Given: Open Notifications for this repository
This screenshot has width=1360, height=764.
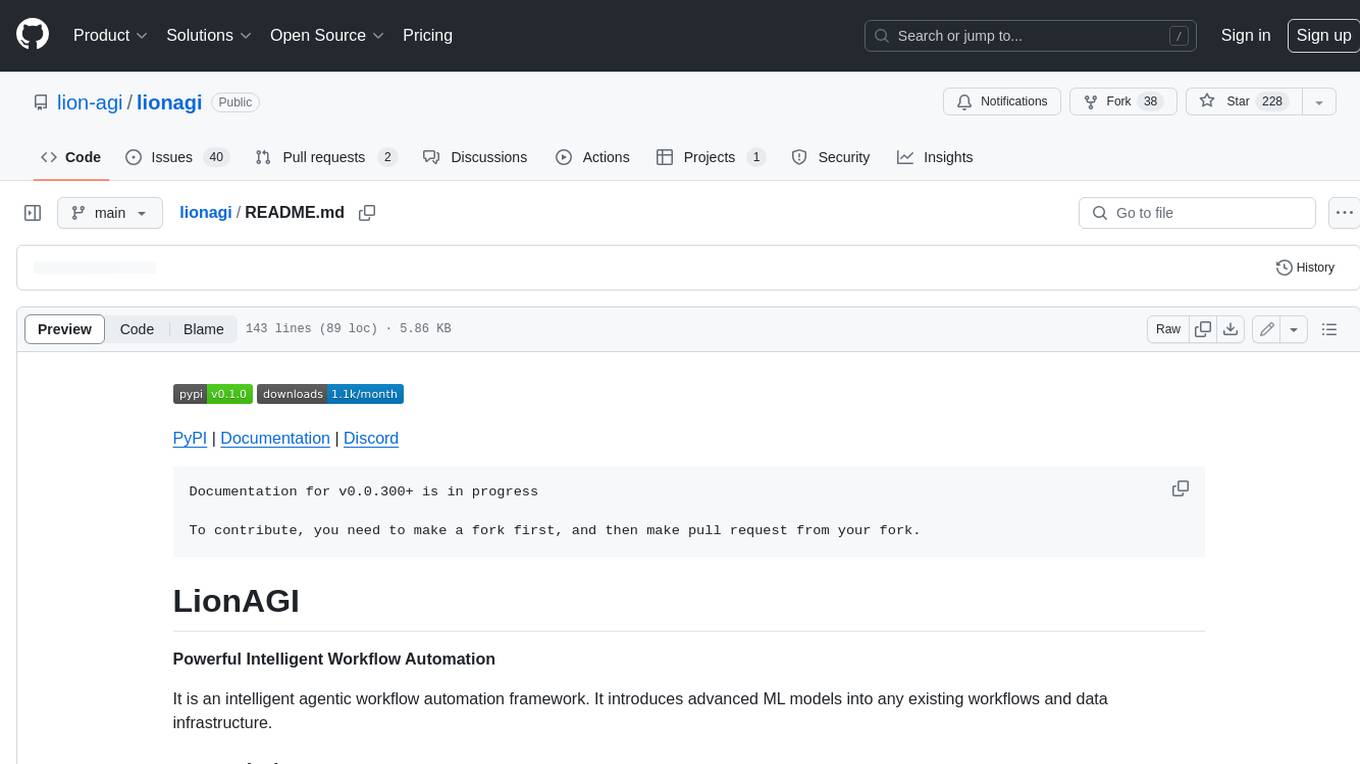Looking at the screenshot, I should 1002,101.
